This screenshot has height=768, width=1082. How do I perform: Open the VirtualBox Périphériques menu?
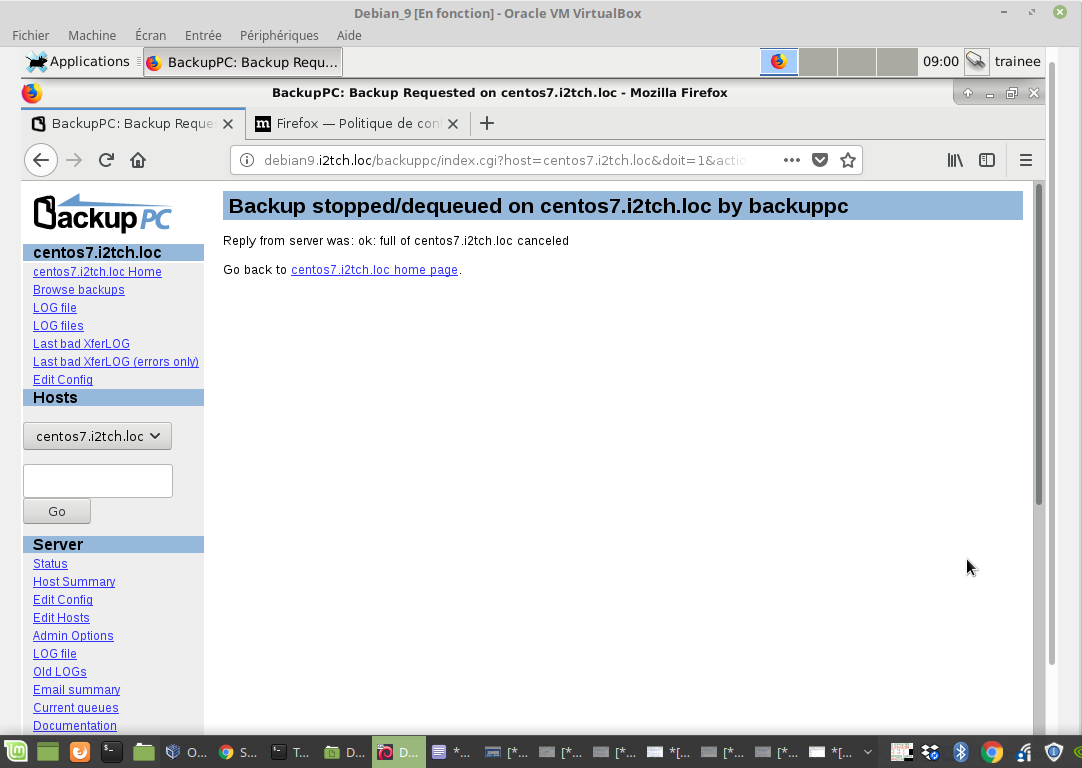(x=279, y=35)
